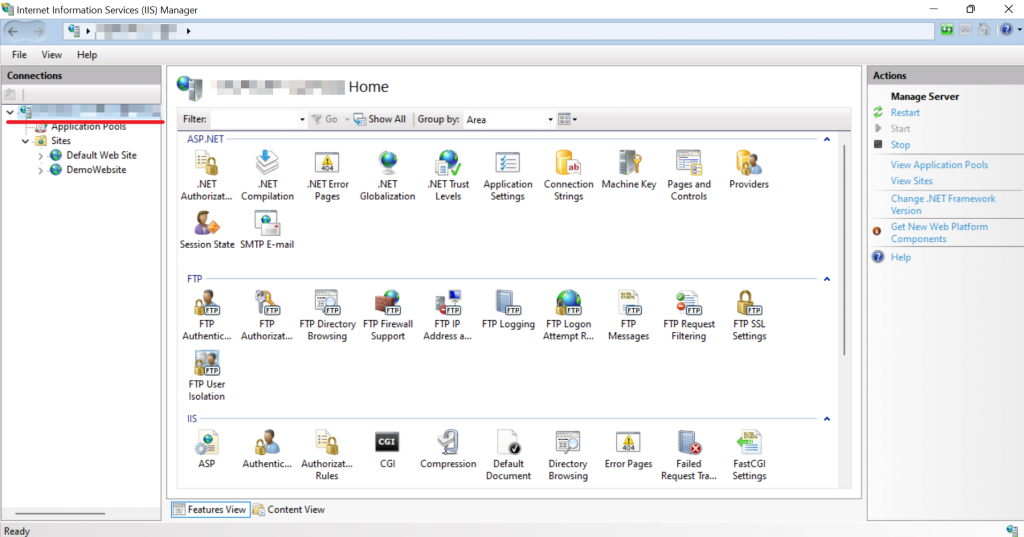Click Show All in filter bar
Screen dimensions: 1024x537
click(379, 119)
